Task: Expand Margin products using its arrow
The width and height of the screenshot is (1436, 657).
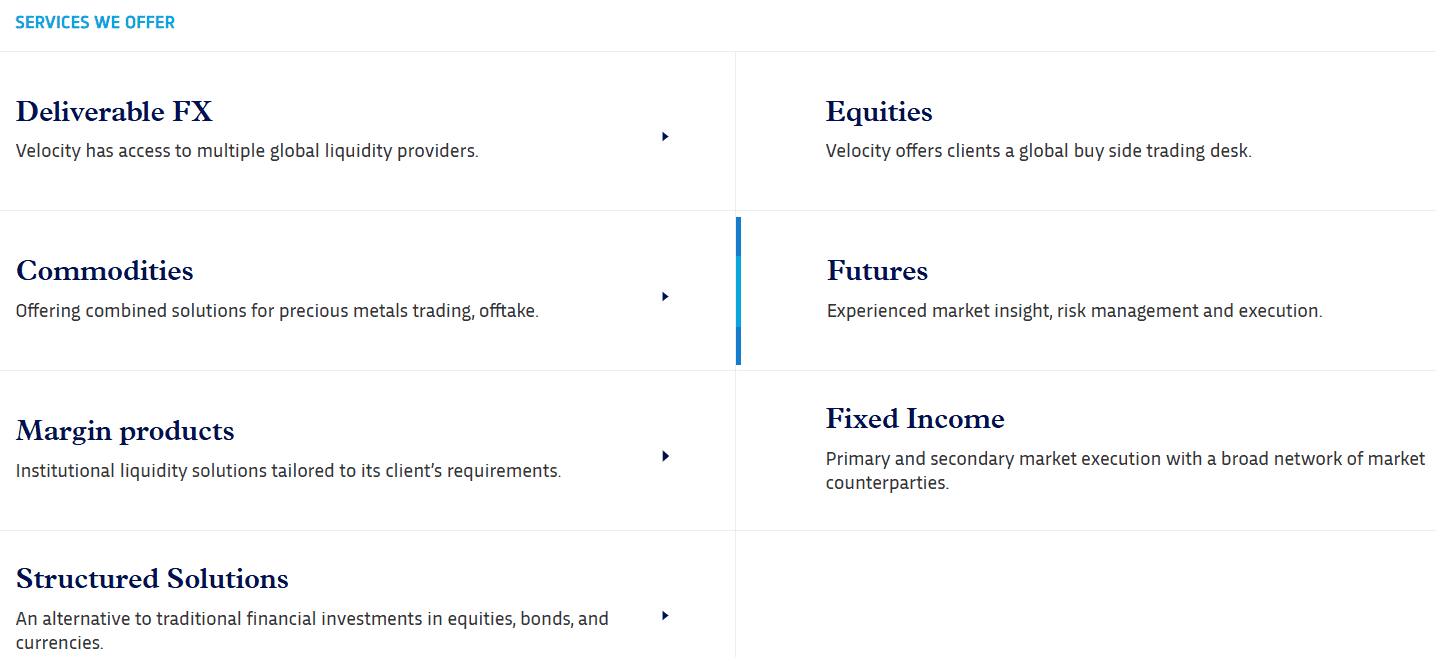Action: 665,456
